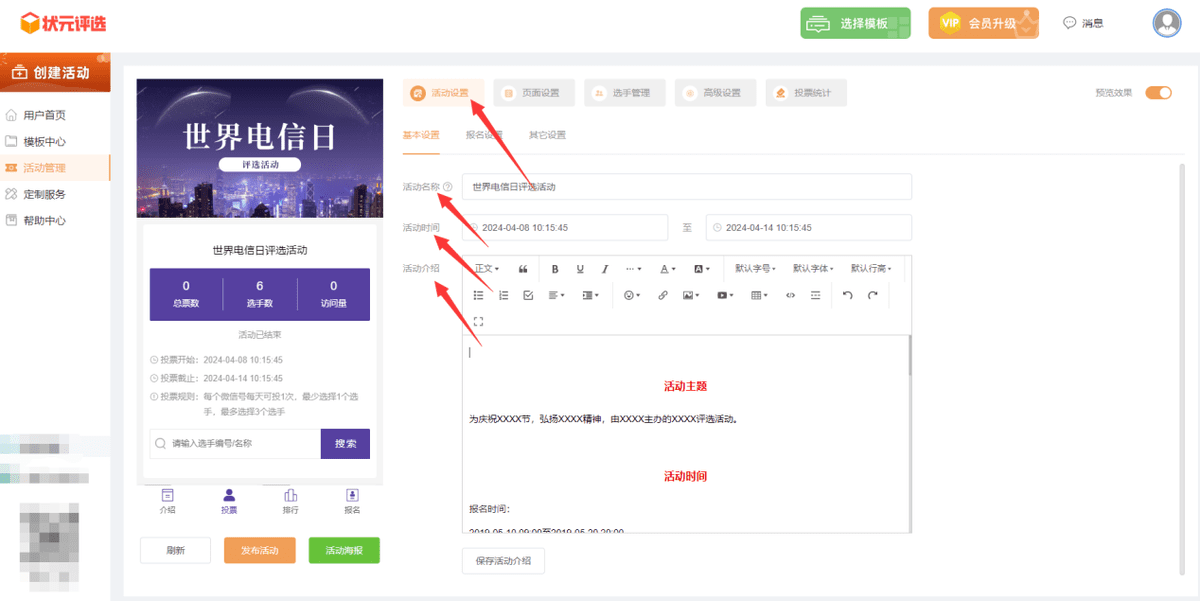Screen dimensions: 1200x601
Task: Click the orange 发布活动 publish button
Action: tap(259, 550)
